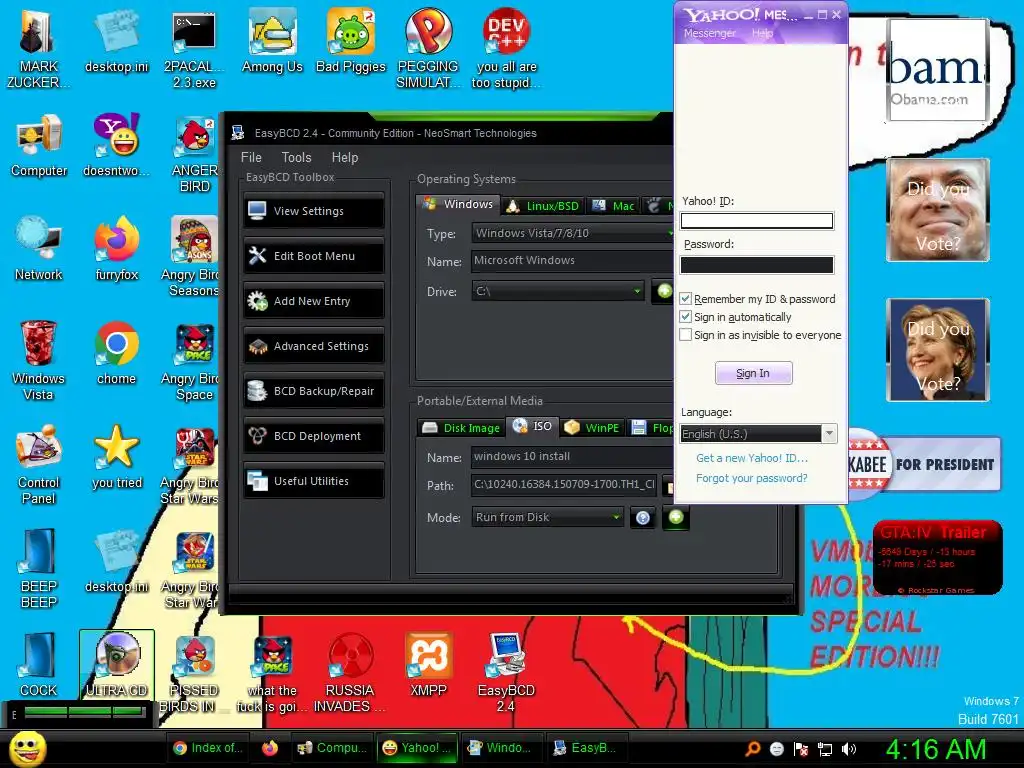The image size is (1024, 768).
Task: Click the Name field 'windows 10 install'
Action: pos(572,456)
